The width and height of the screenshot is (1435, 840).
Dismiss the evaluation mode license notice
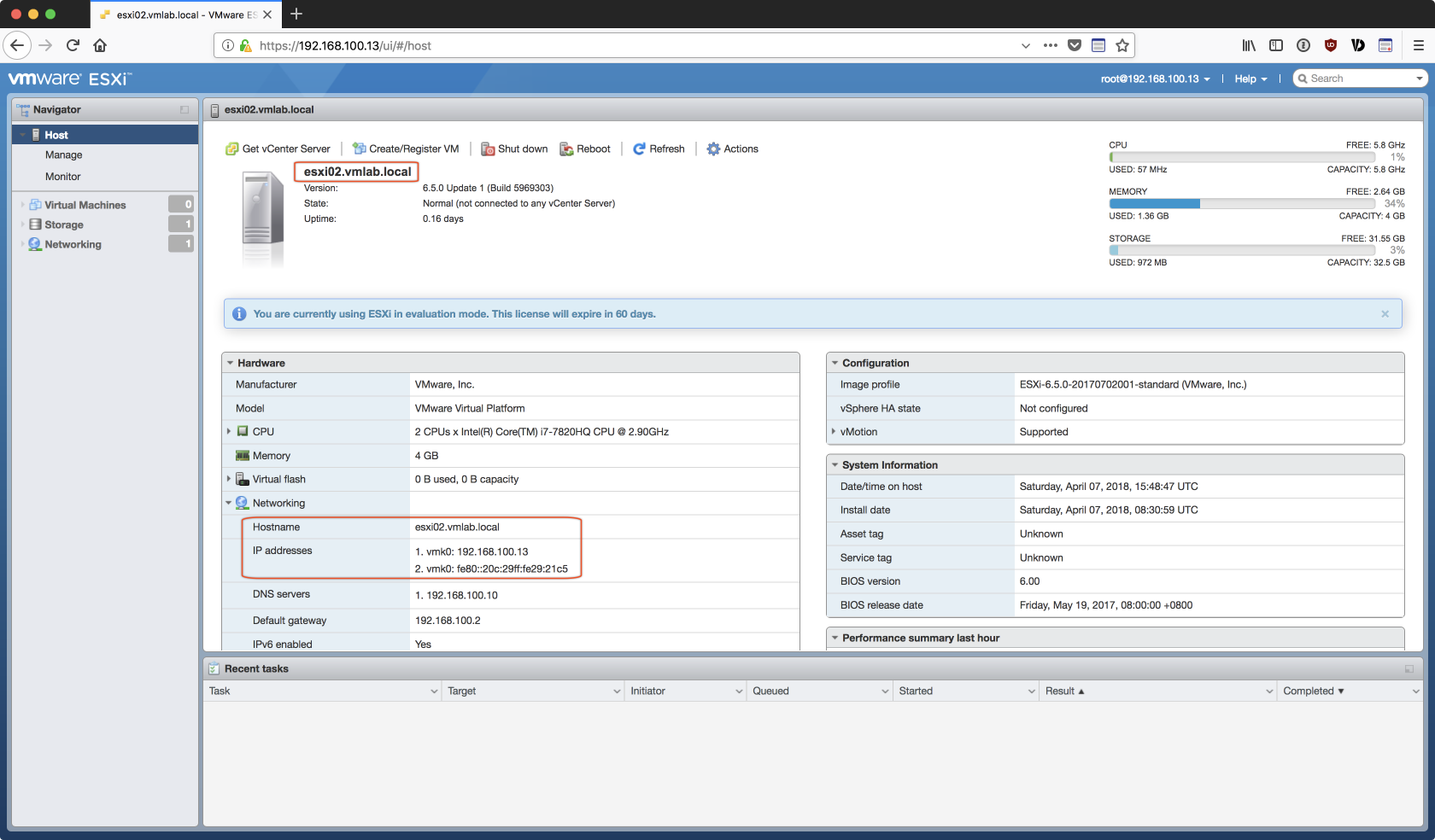1385,314
